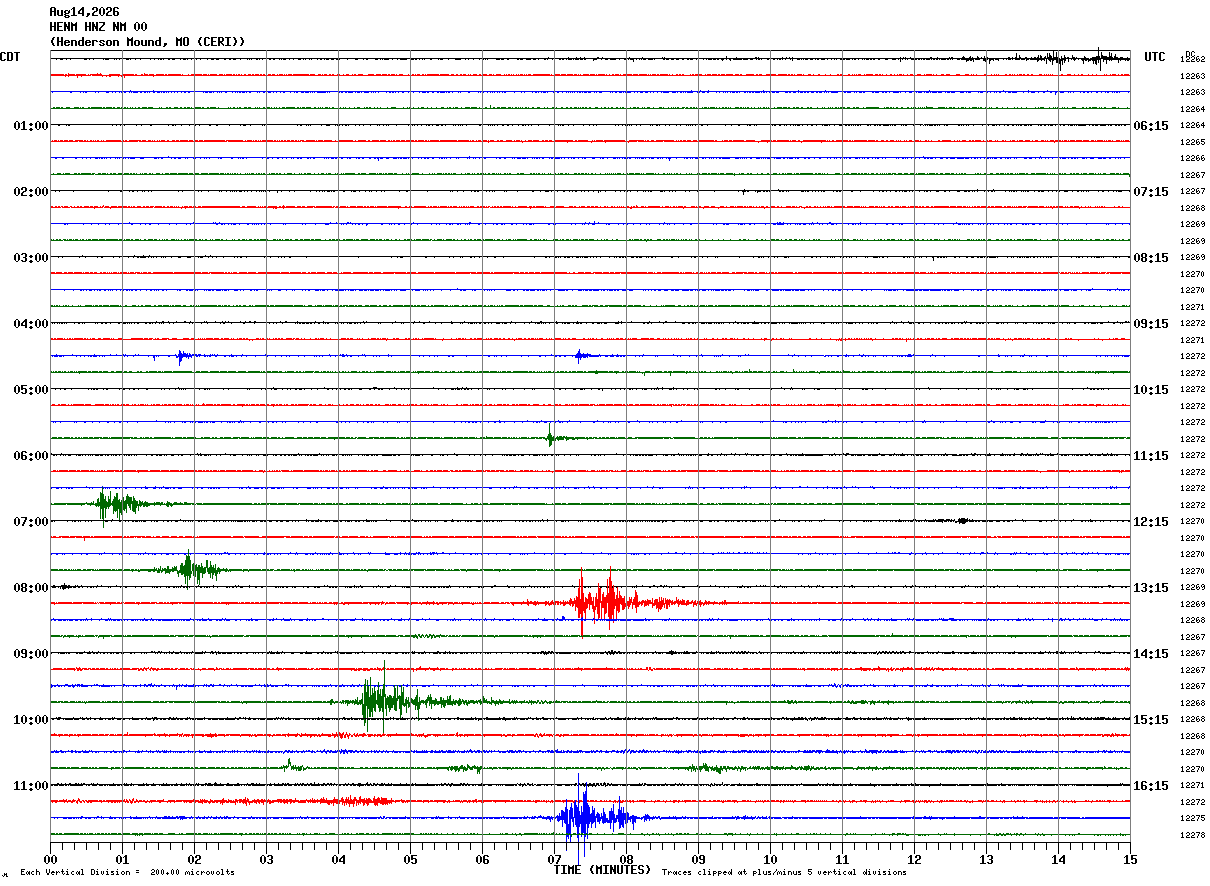The height and width of the screenshot is (886, 1210).
Task: Click the Henderson Mound, MO (CERI) label
Action: [x=147, y=41]
